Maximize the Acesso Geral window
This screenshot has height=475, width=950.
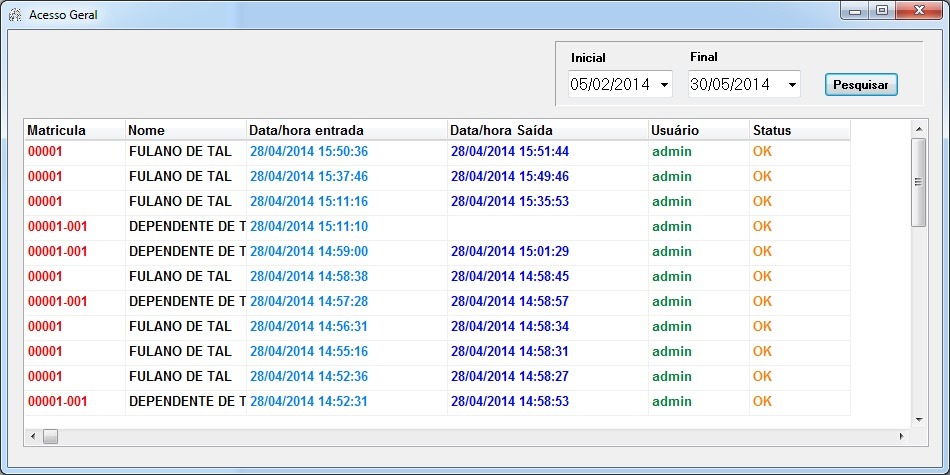coord(881,11)
